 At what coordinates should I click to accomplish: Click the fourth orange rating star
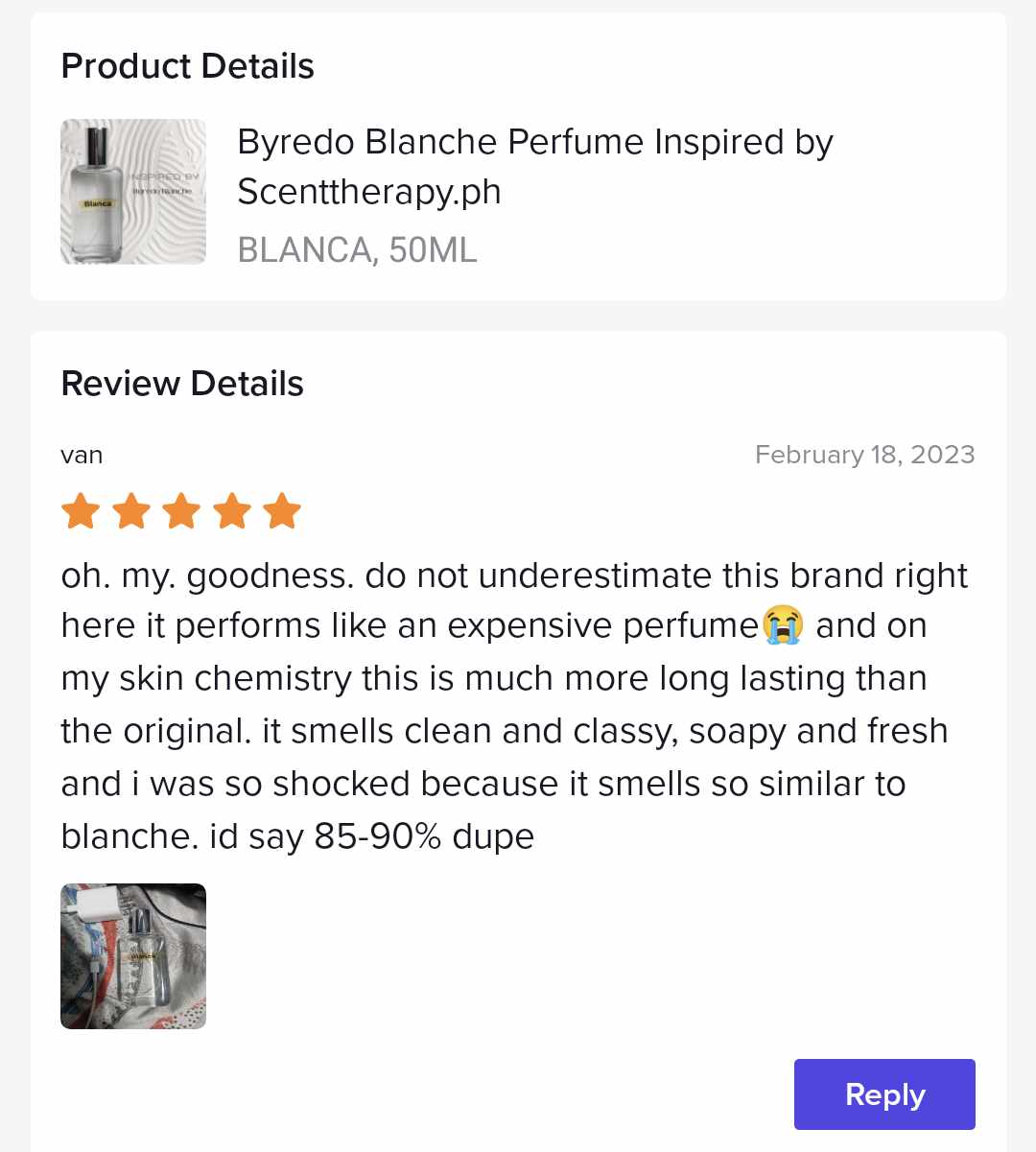click(232, 511)
